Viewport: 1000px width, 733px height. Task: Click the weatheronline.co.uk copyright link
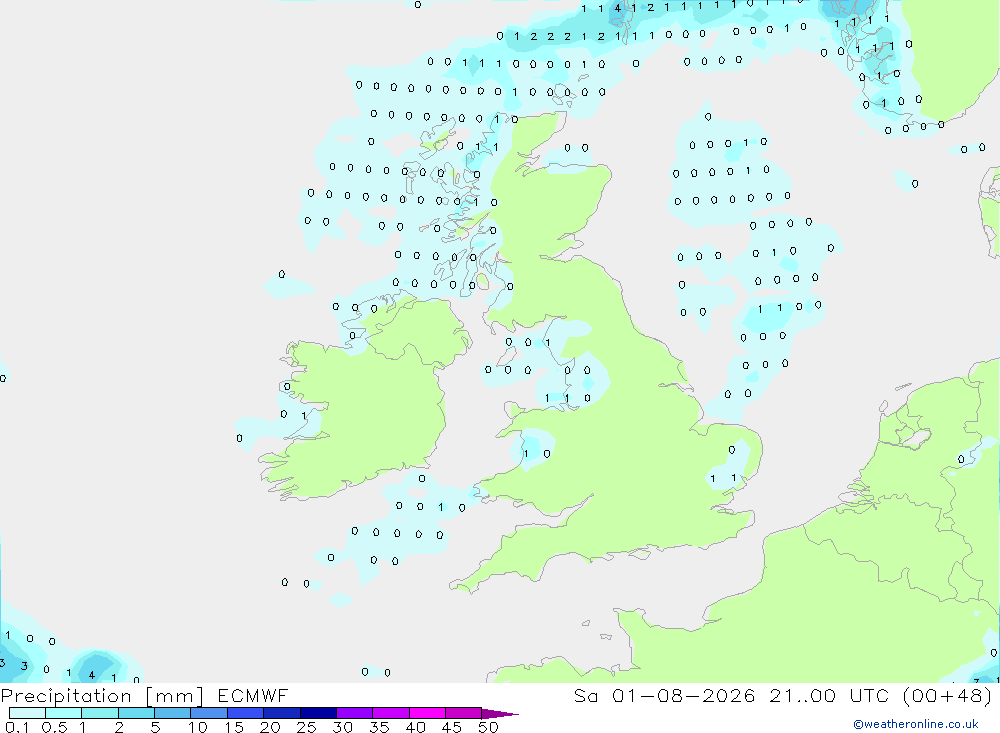click(916, 724)
